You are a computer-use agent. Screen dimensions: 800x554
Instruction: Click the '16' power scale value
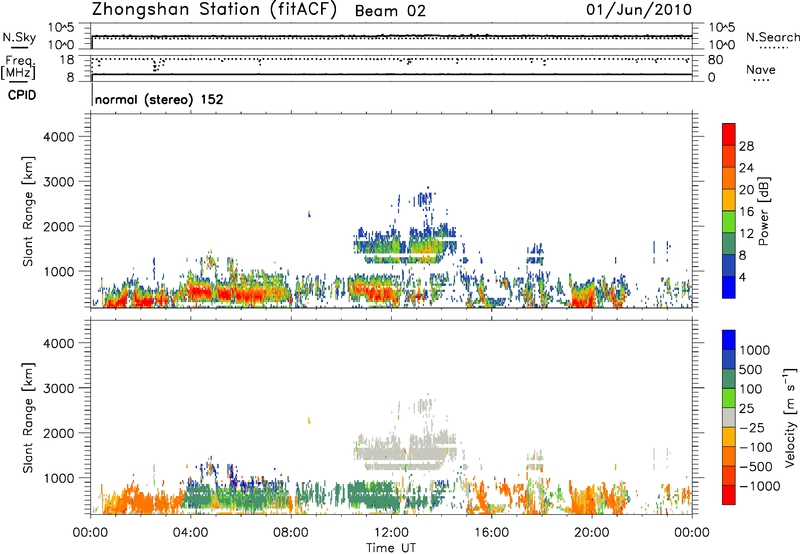746,212
